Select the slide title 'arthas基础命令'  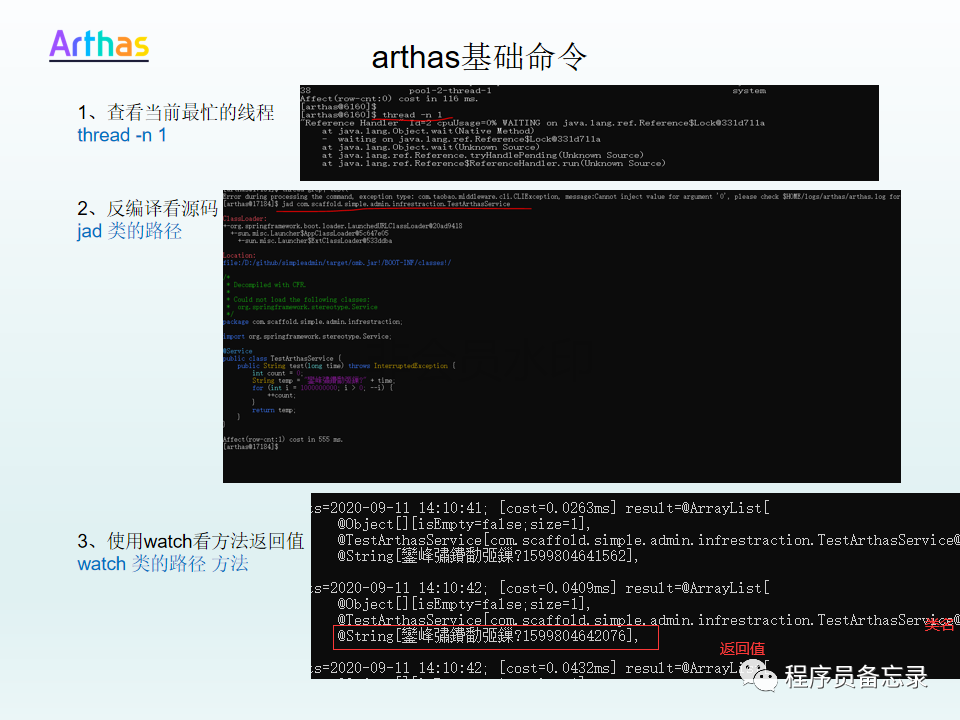[x=479, y=58]
